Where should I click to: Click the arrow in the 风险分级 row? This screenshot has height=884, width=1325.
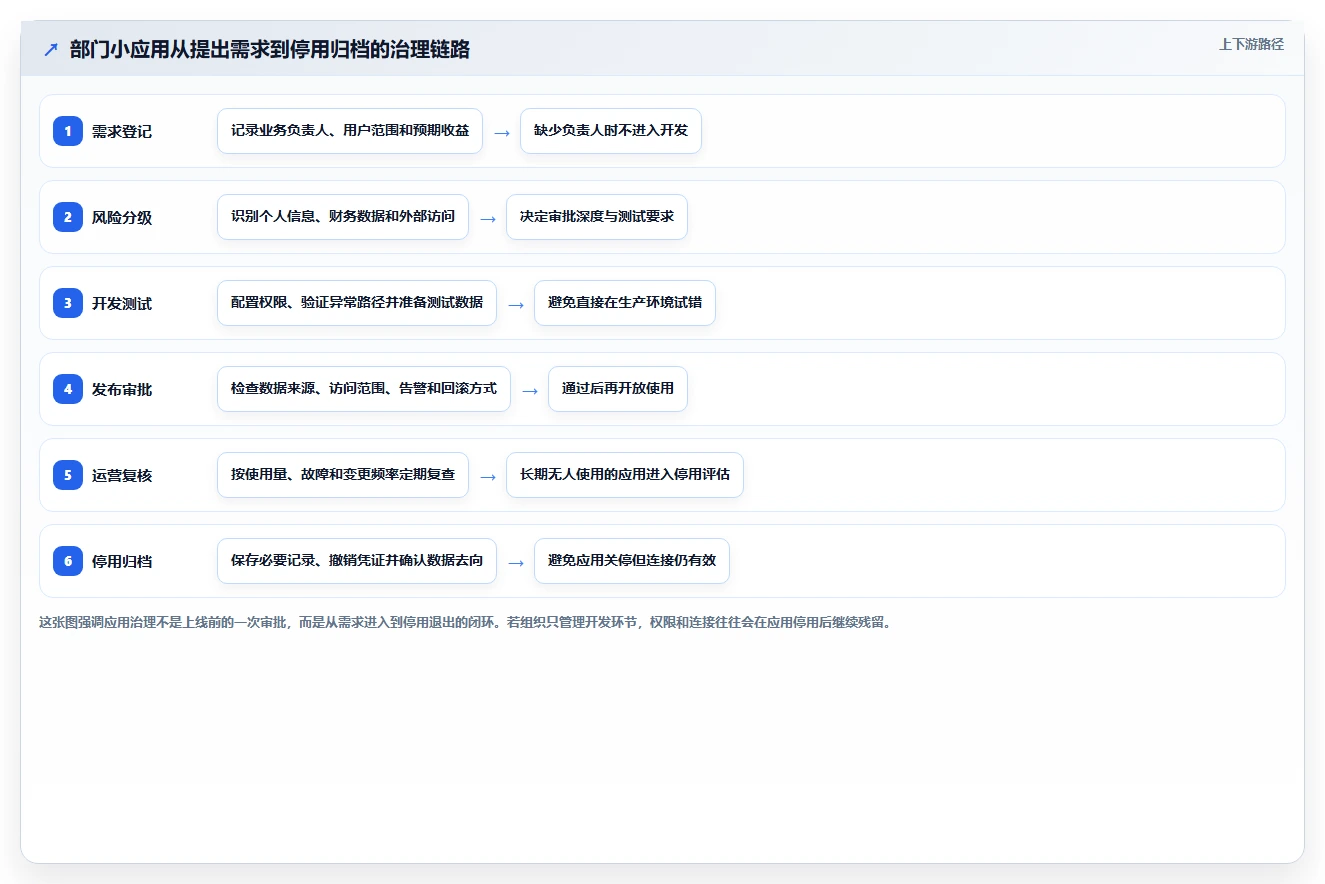click(x=488, y=218)
